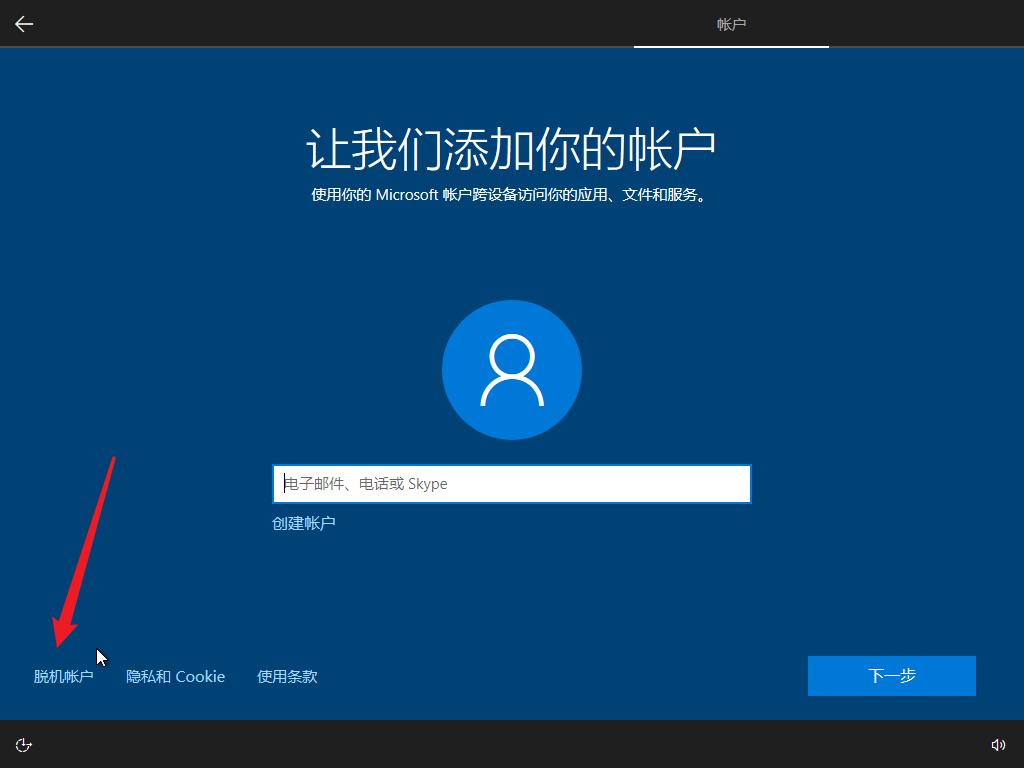The height and width of the screenshot is (768, 1024).
Task: Click the person silhouette above the email field
Action: 511,369
